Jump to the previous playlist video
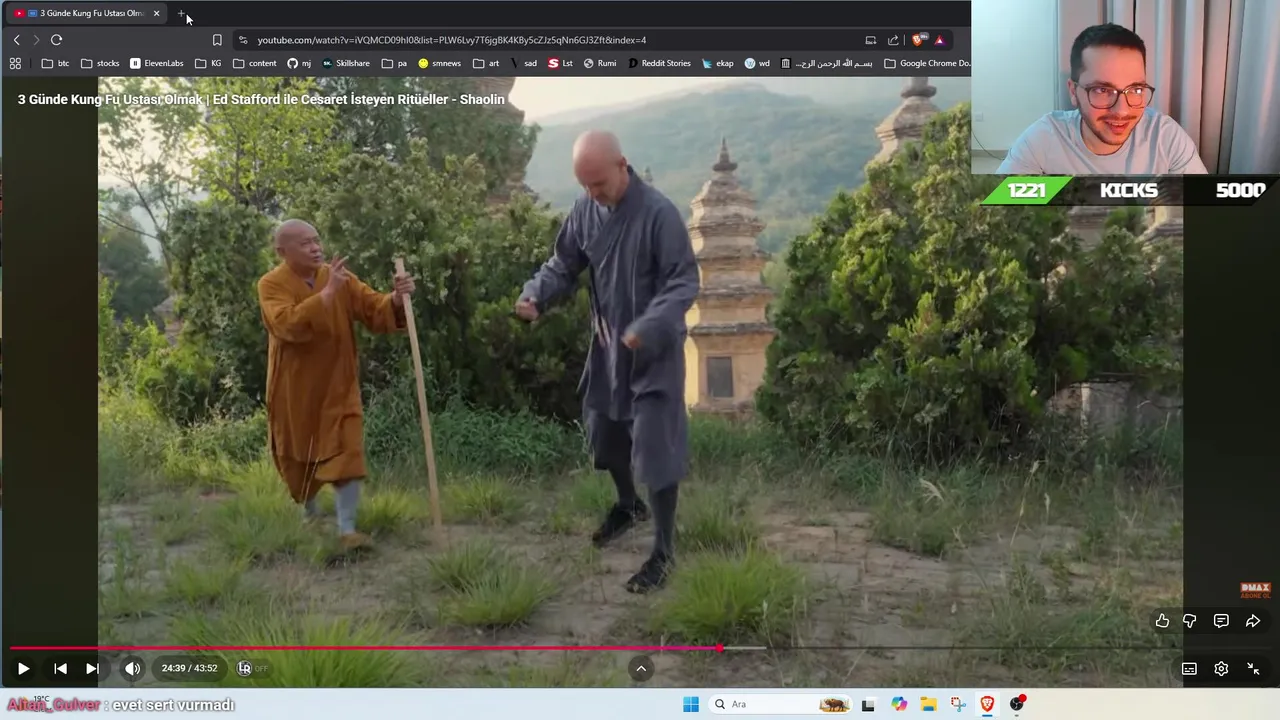 60,669
